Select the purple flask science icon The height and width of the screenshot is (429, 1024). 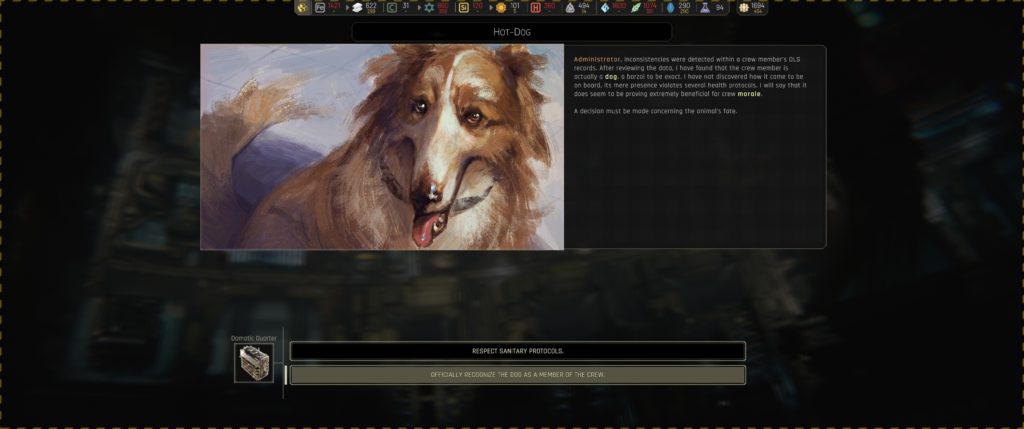pyautogui.click(x=705, y=8)
